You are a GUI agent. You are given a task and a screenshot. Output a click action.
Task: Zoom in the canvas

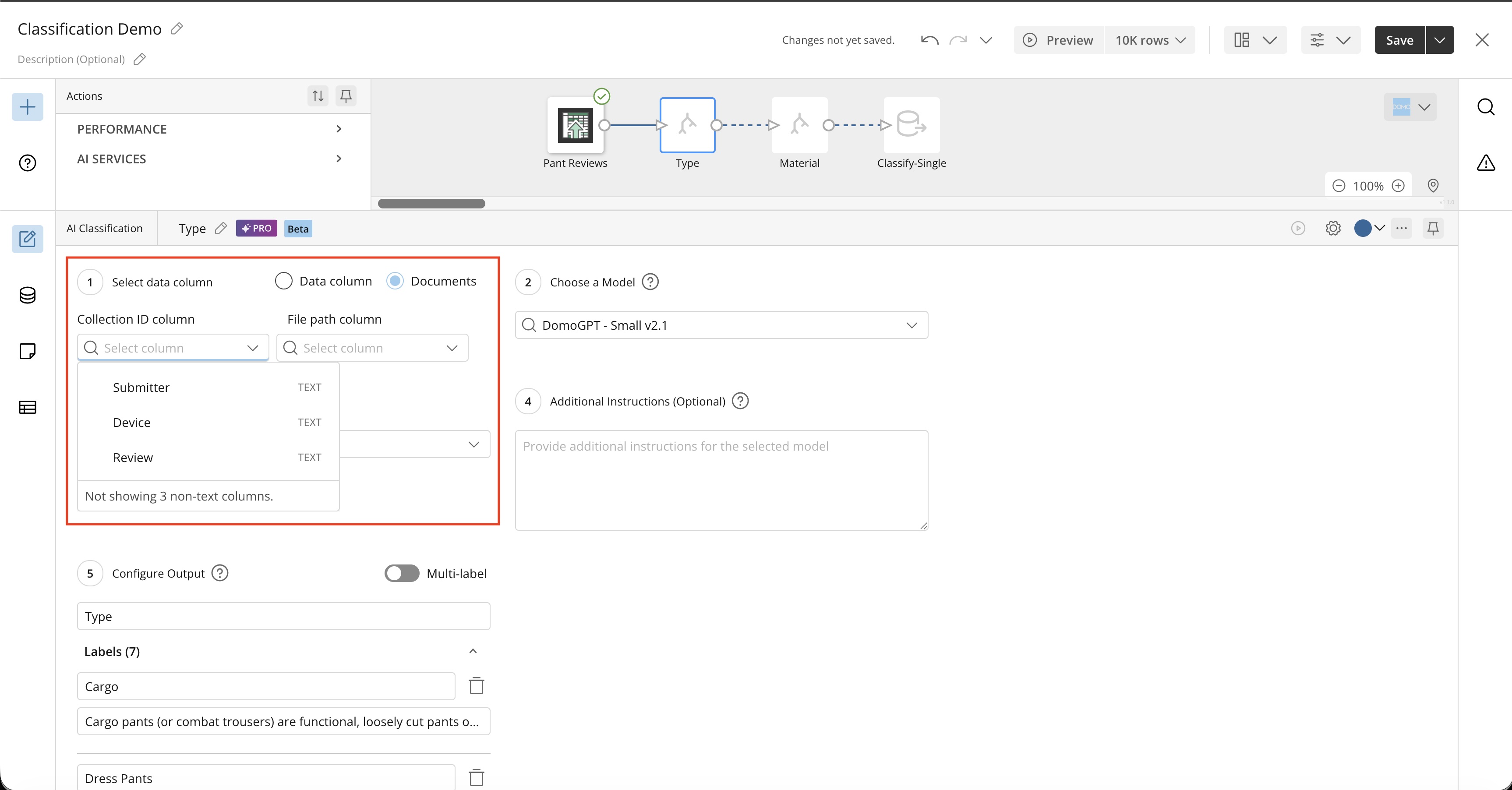click(1399, 186)
